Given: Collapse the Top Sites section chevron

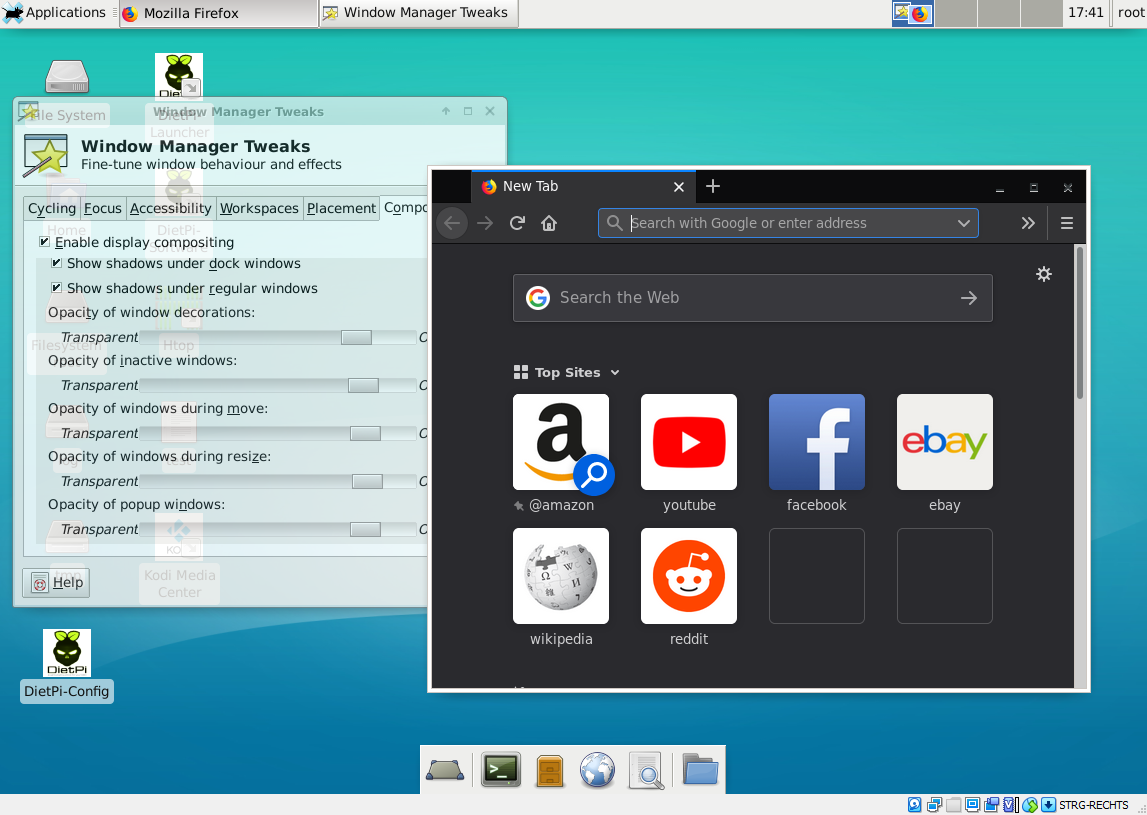Looking at the screenshot, I should click(x=615, y=372).
